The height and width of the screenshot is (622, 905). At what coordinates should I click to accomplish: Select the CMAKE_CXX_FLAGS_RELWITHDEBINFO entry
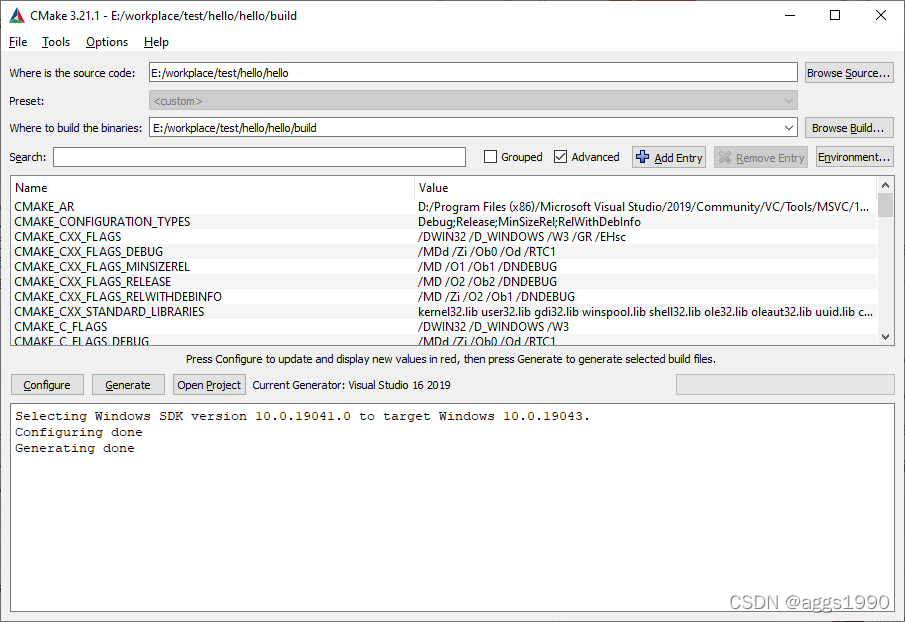pos(118,297)
